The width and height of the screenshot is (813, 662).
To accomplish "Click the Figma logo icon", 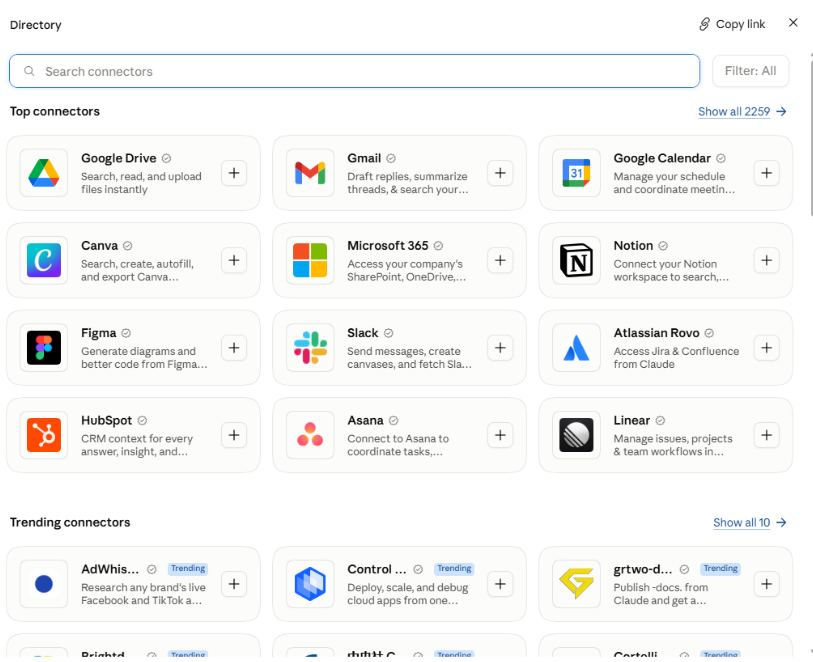I will pos(44,348).
